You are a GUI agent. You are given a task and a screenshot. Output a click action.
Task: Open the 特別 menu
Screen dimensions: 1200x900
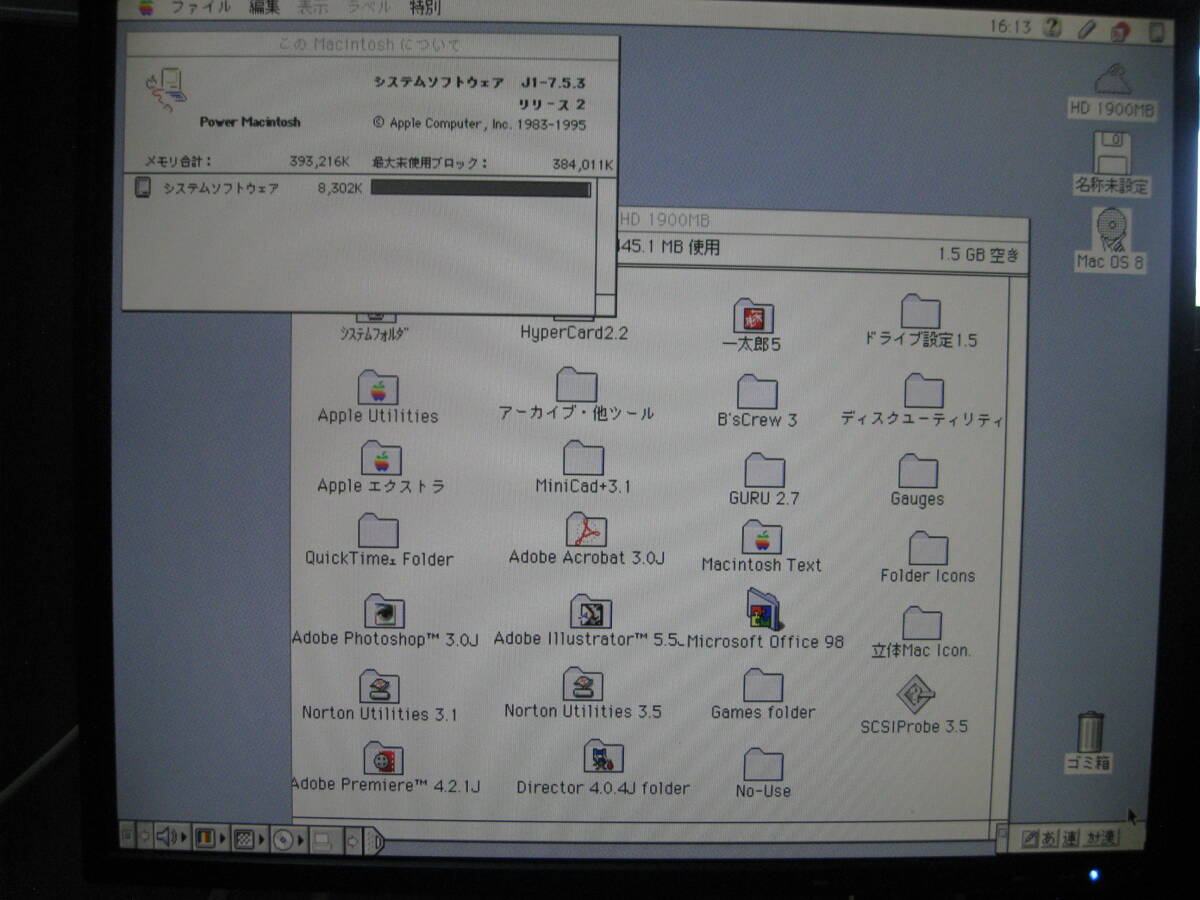(x=426, y=8)
